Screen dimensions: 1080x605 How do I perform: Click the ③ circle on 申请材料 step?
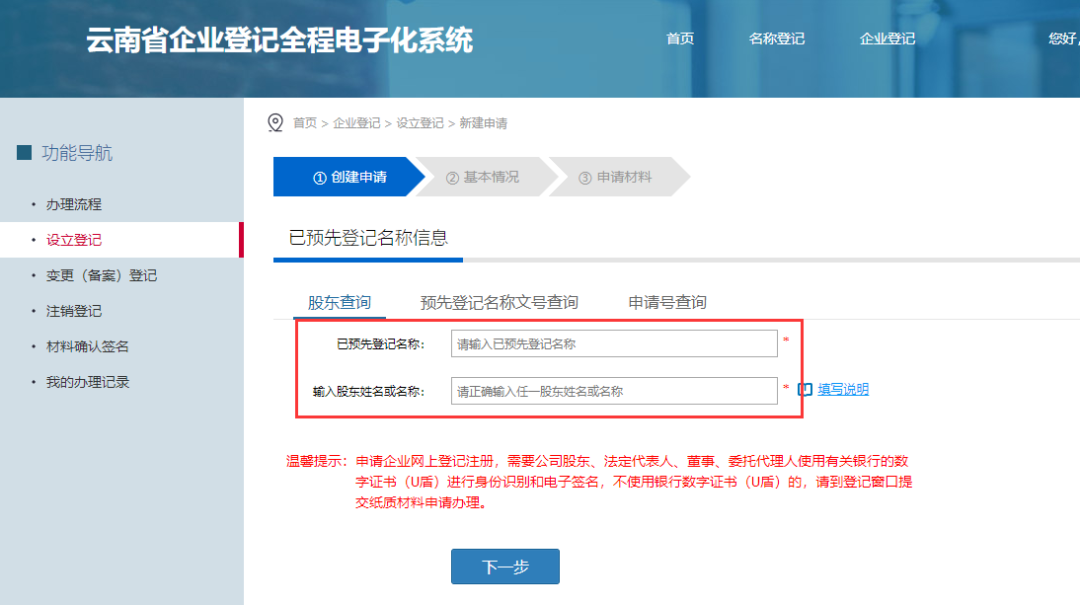point(589,177)
